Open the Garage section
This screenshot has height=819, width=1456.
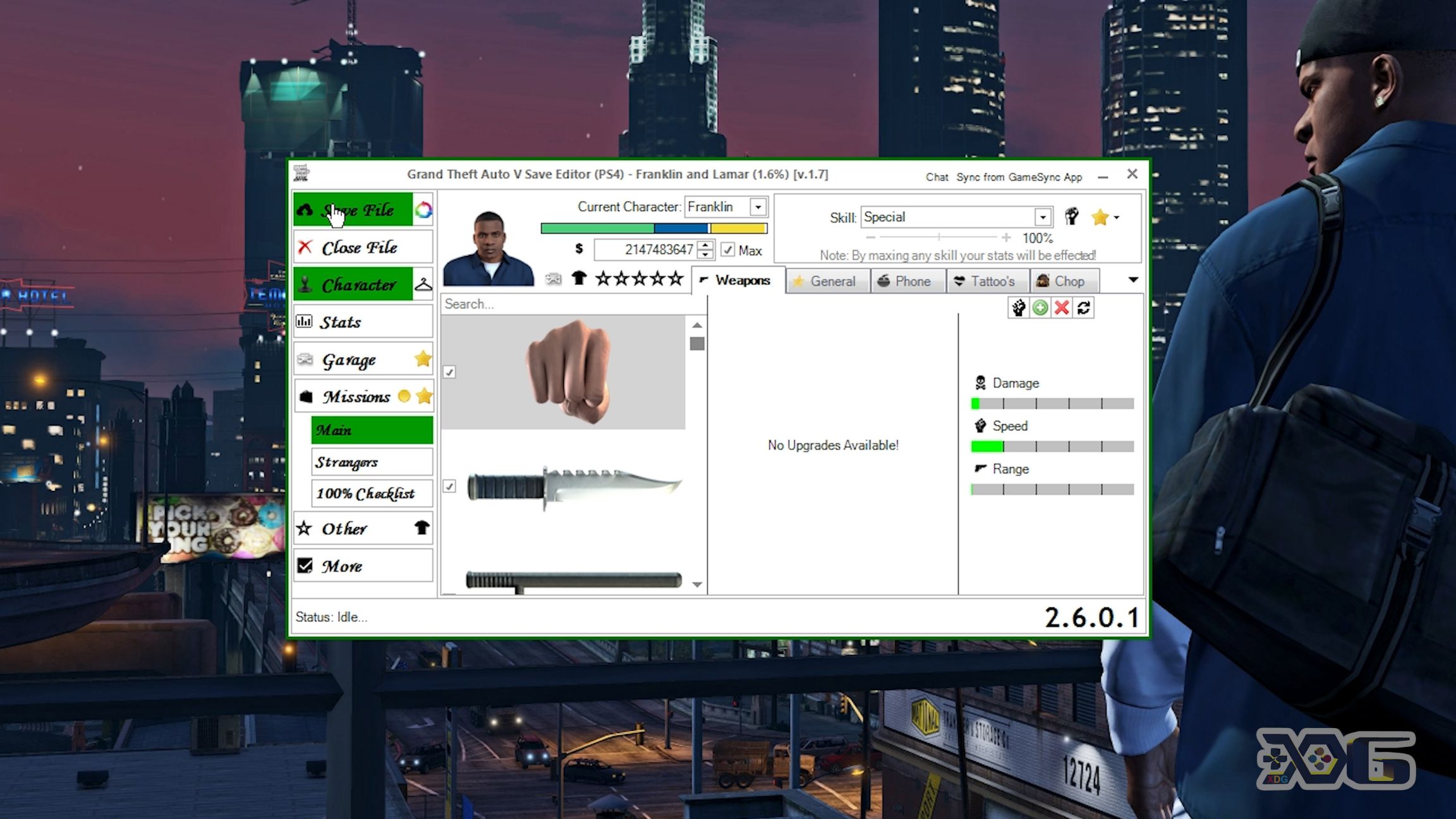353,360
